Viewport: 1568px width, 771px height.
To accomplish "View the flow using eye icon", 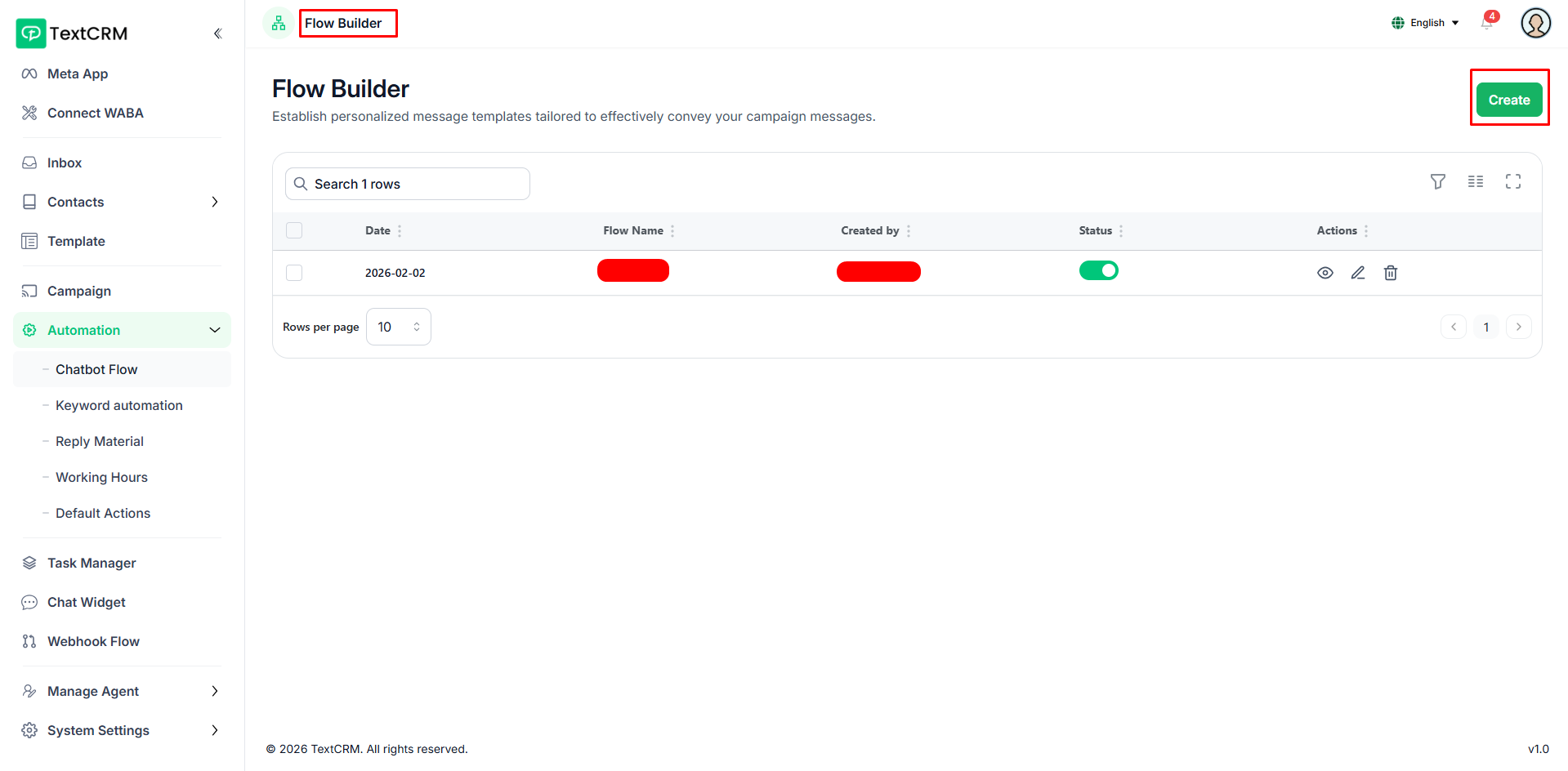I will 1325,273.
